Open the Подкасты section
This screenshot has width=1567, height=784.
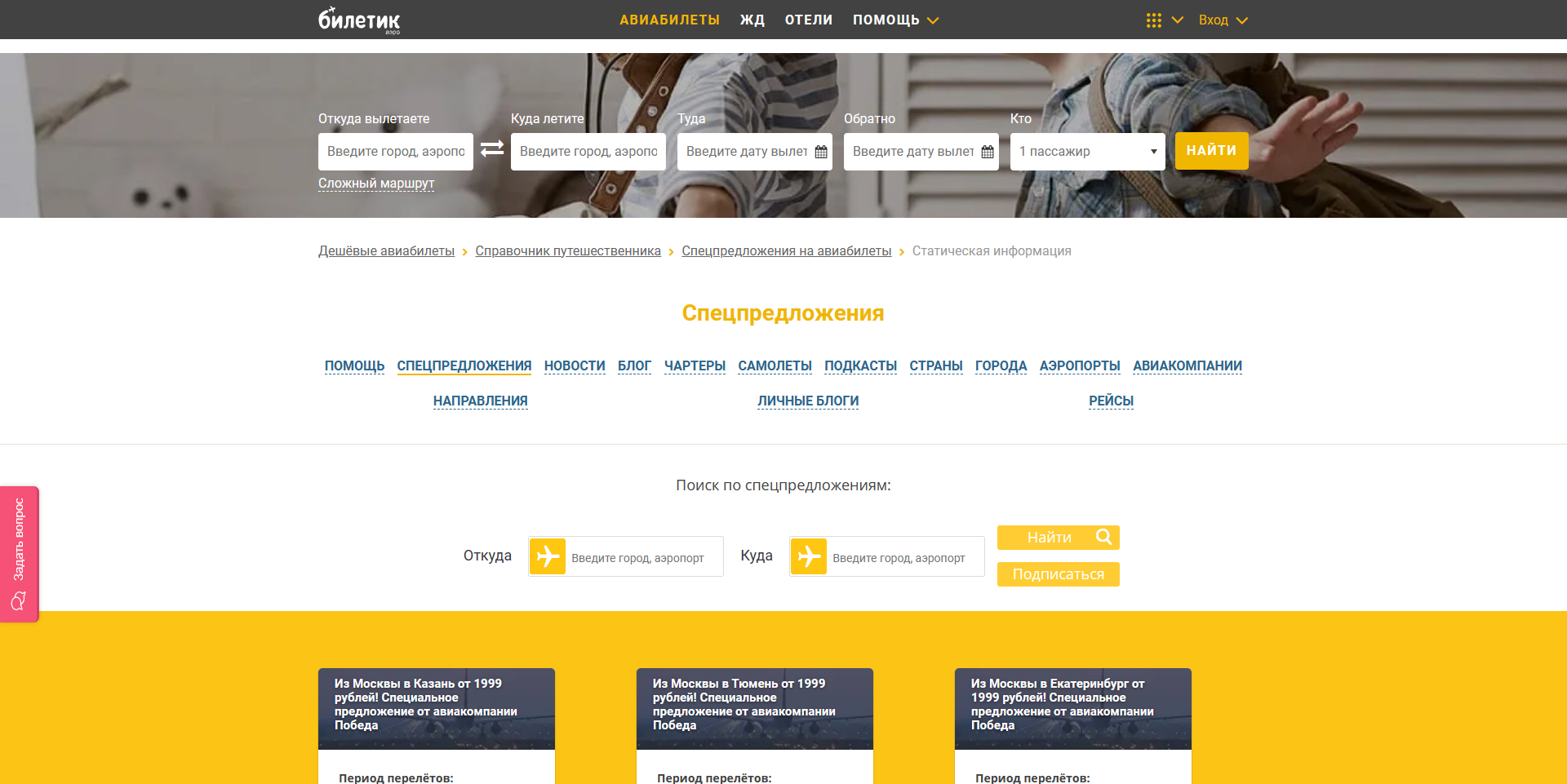click(x=861, y=365)
